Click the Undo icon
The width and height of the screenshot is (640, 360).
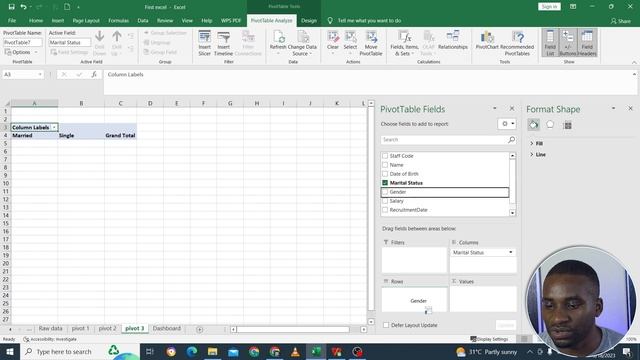tap(24, 7)
